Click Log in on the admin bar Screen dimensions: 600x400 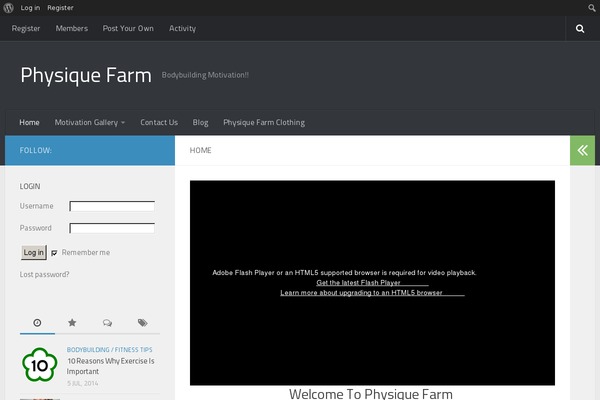coord(30,8)
